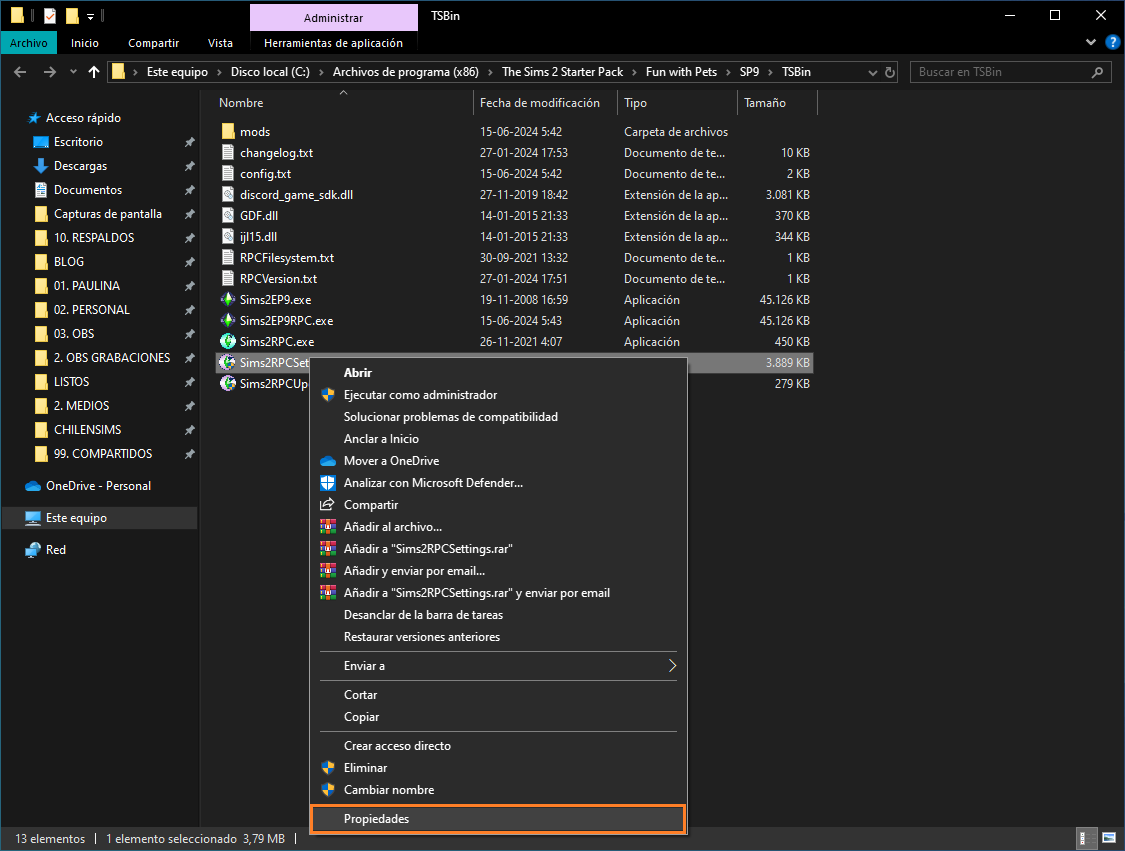This screenshot has height=851, width=1125.
Task: Open the Vista ribbon tab
Action: click(220, 43)
